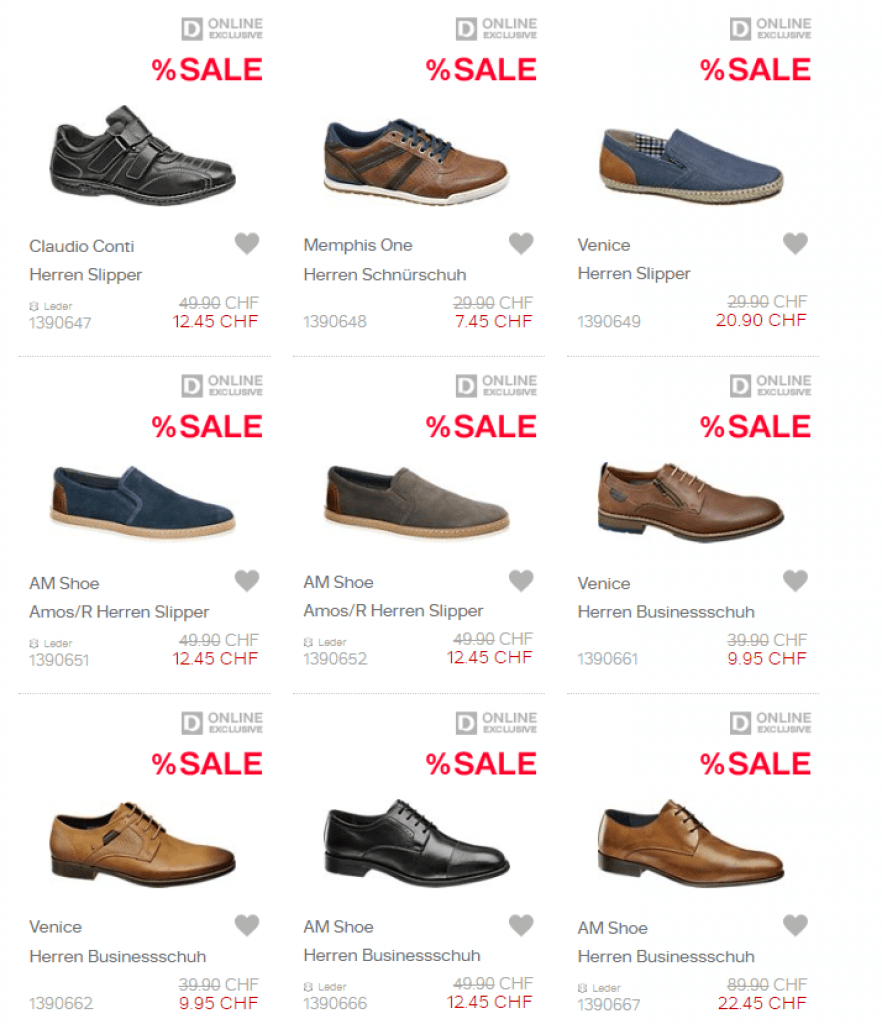Click the Claudio Conti brand name
Screen dimensions: 882x1024
82,246
